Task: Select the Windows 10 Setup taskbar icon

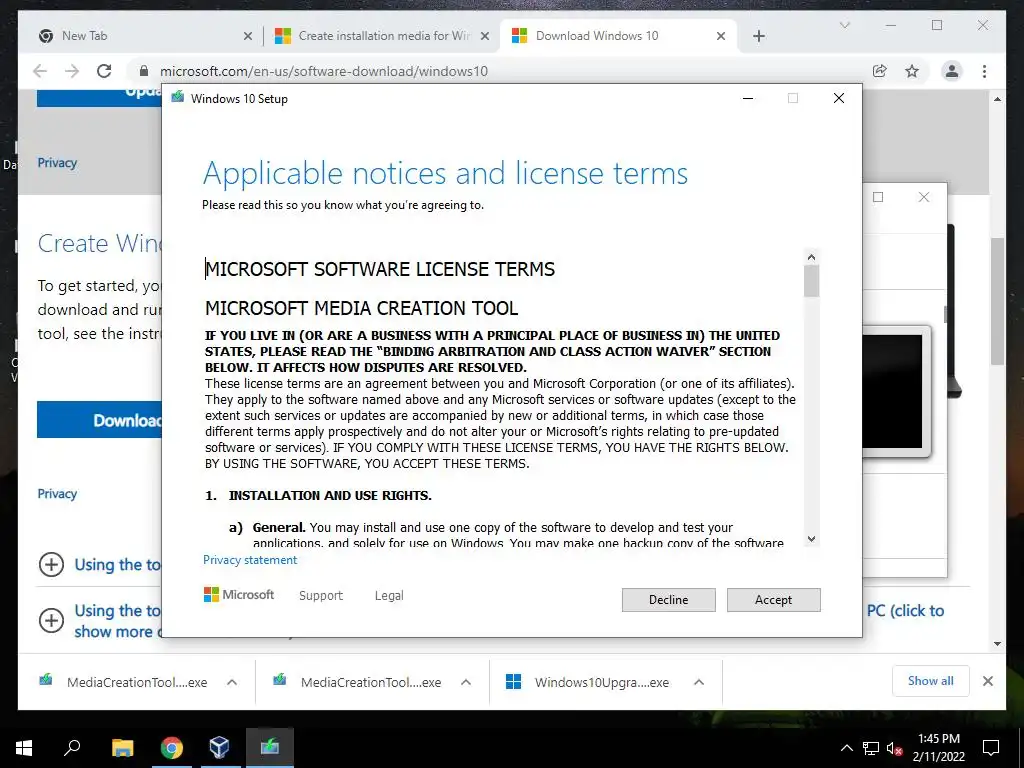Action: point(270,748)
